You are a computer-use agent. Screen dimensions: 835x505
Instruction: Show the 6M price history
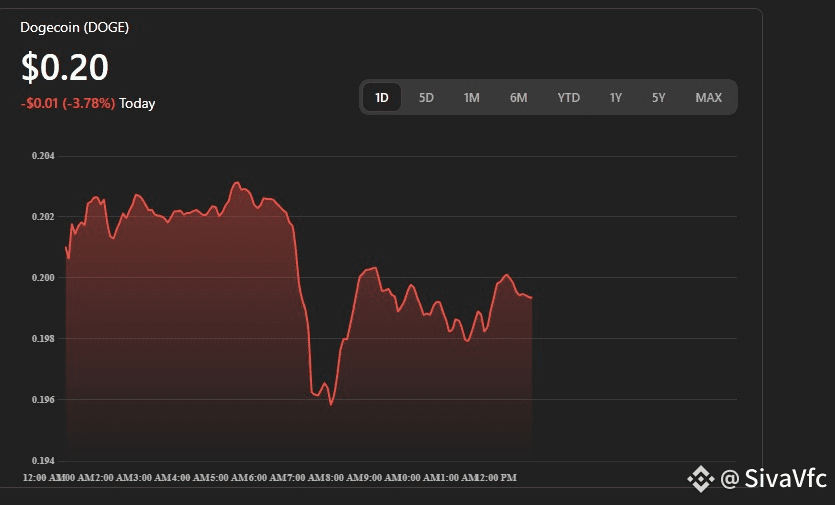click(x=518, y=97)
